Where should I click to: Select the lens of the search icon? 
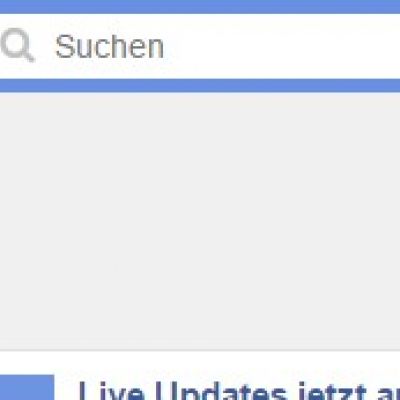pos(15,42)
